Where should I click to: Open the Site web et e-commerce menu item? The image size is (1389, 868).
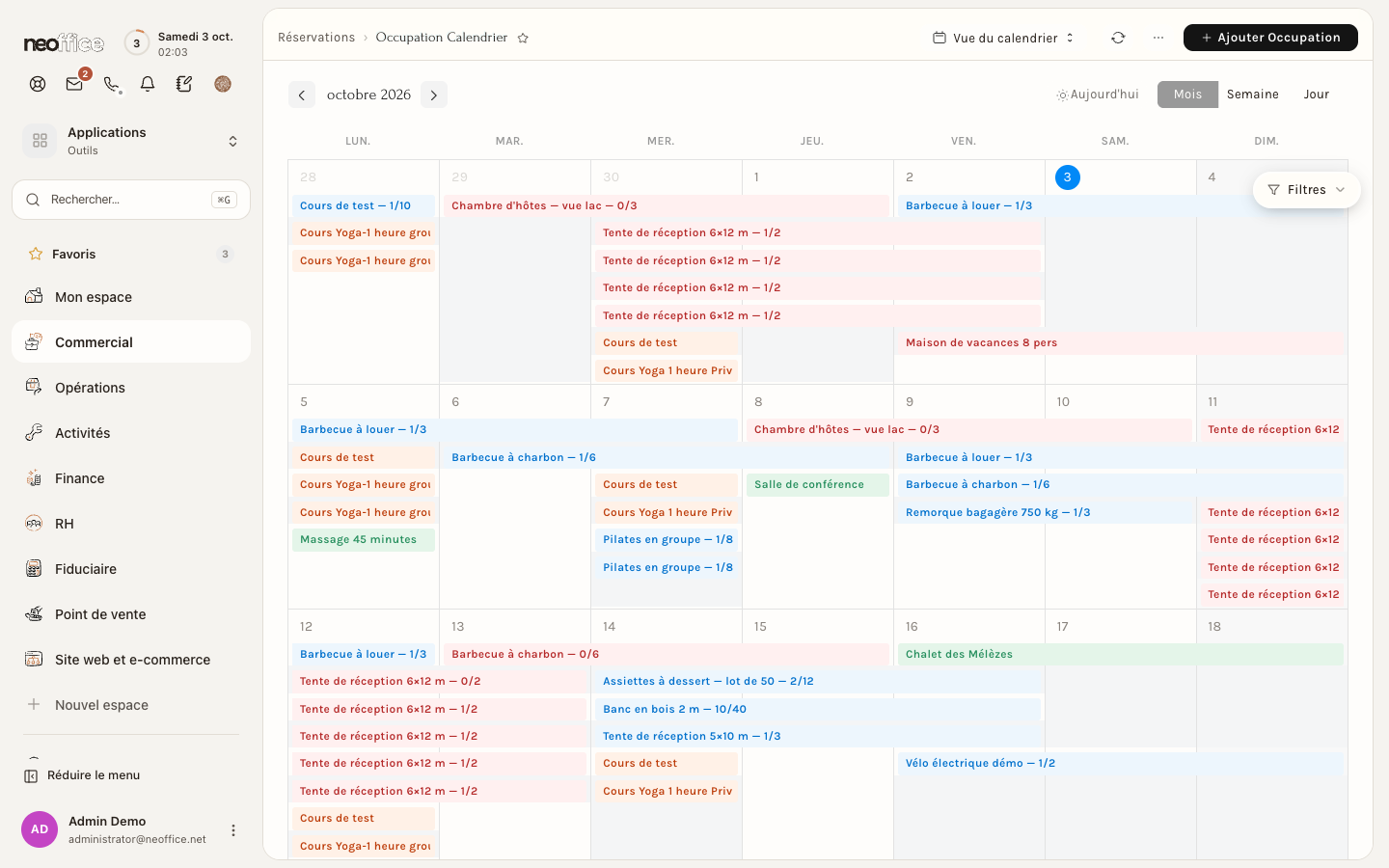click(131, 659)
